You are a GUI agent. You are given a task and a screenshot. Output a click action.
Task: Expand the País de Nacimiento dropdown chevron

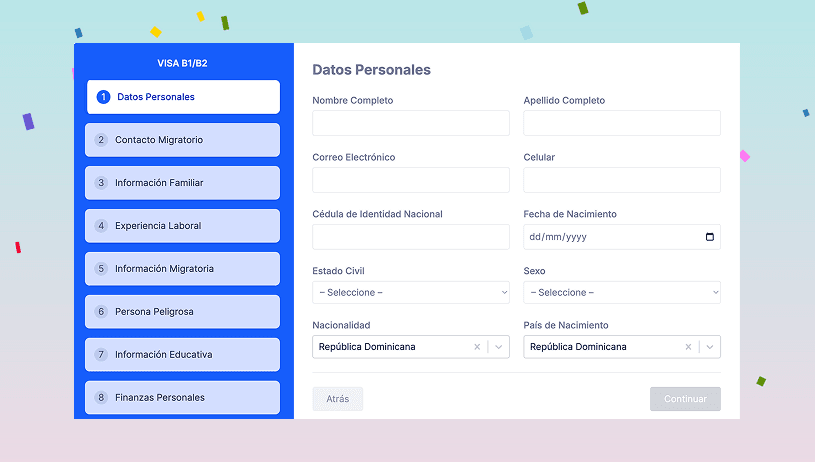coord(709,347)
